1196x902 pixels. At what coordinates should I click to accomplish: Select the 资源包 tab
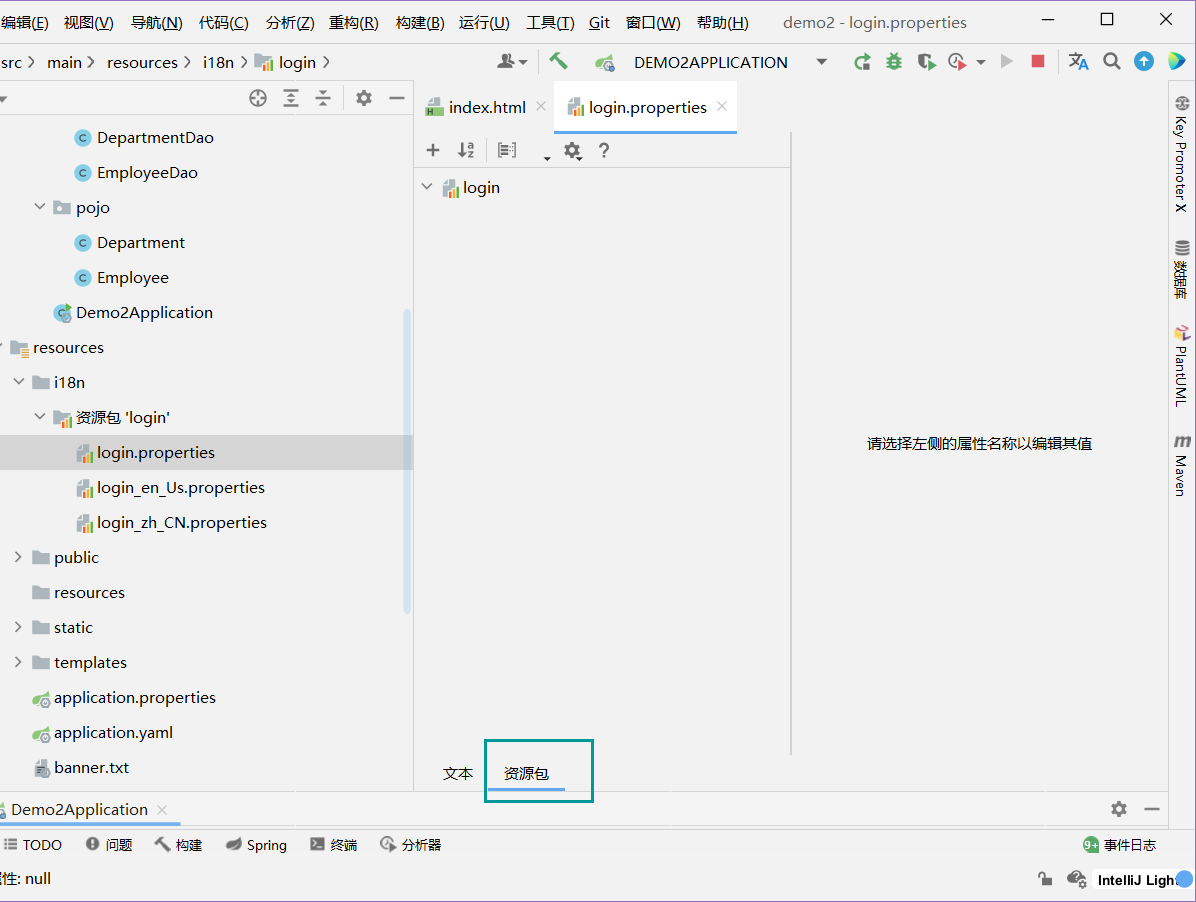[526, 773]
